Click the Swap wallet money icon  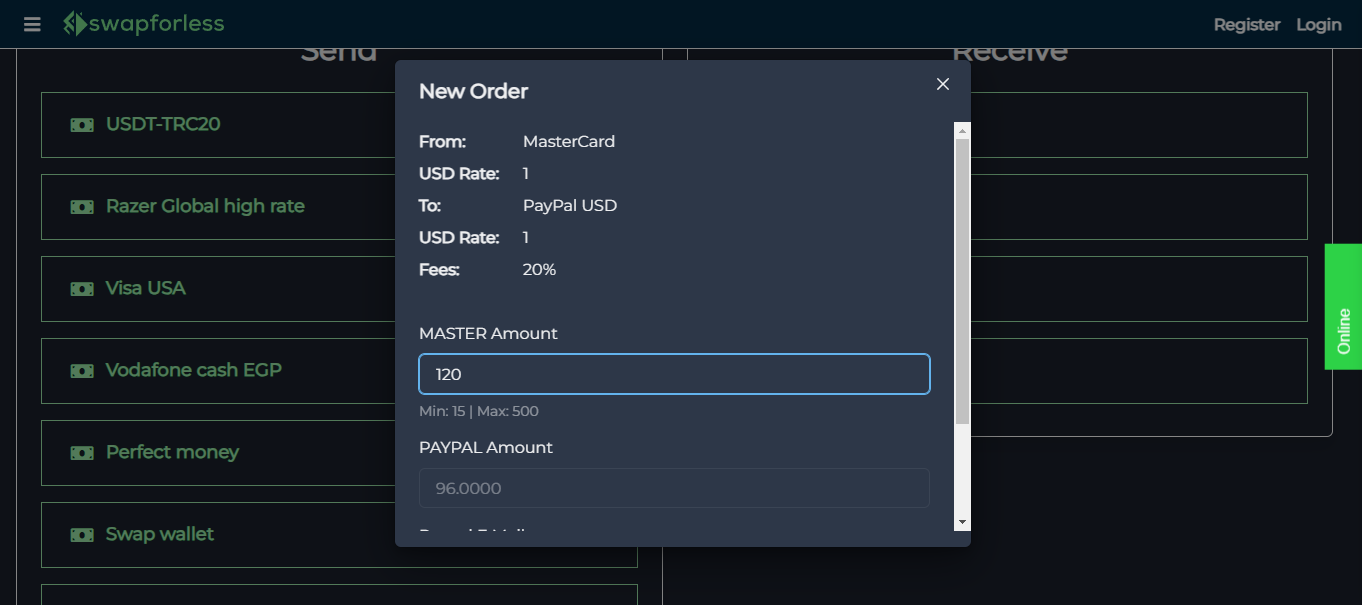pos(82,535)
